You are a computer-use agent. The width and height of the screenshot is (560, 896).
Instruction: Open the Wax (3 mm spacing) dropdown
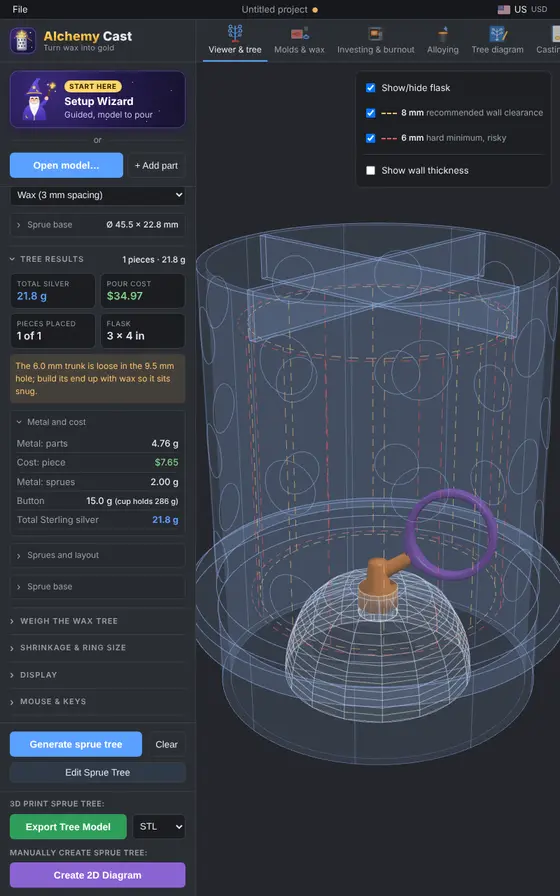[98, 195]
